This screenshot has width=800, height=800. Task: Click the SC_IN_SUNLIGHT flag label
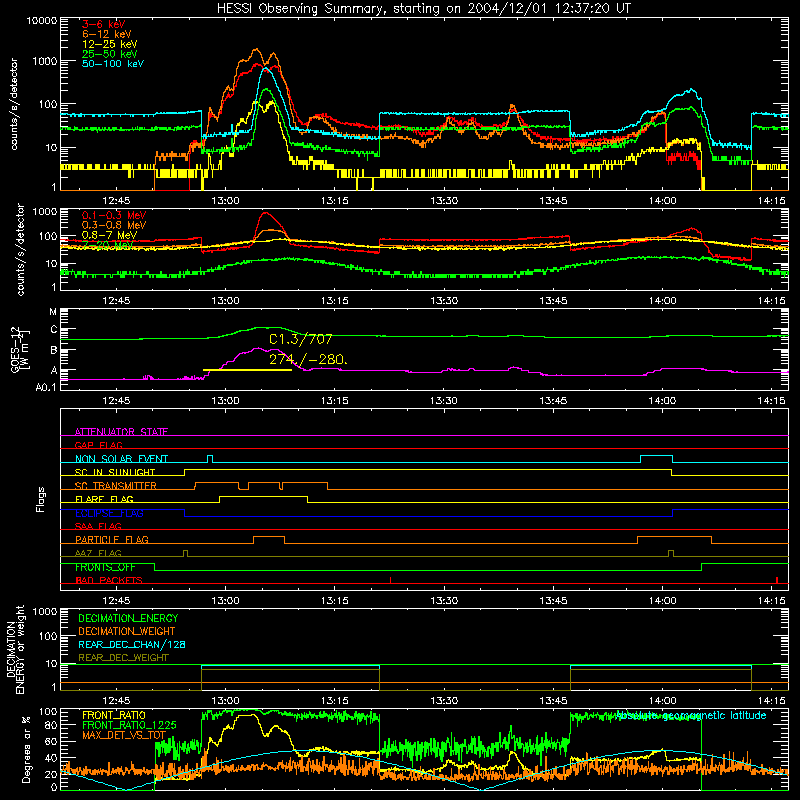click(115, 472)
